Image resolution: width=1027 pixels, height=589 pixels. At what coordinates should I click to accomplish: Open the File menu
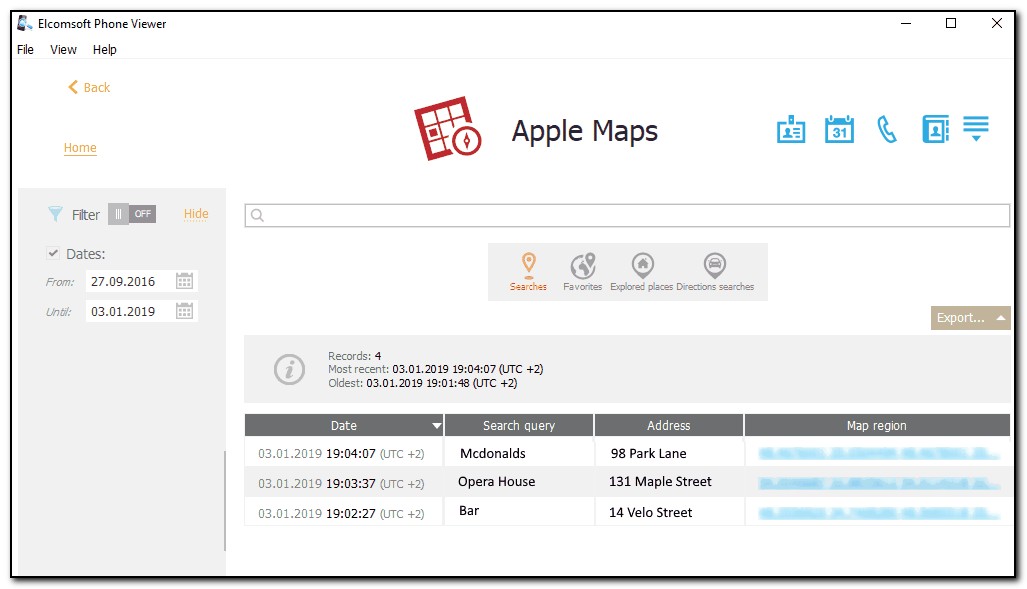(25, 49)
